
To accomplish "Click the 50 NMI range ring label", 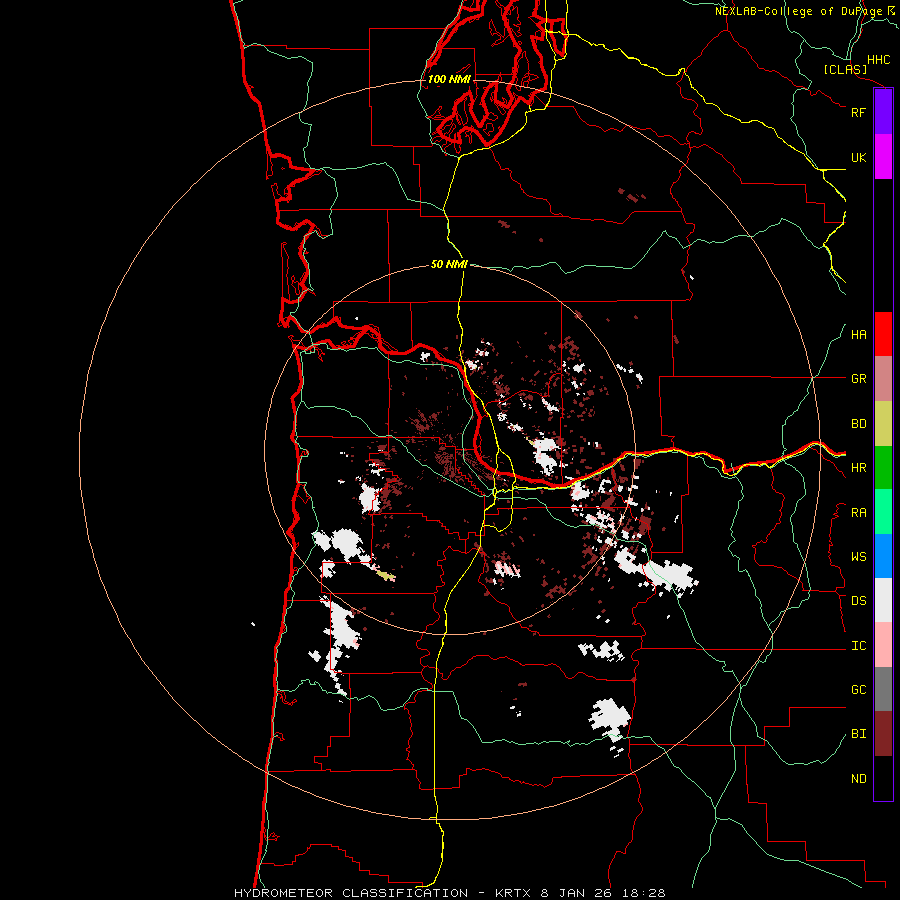I will pyautogui.click(x=449, y=264).
